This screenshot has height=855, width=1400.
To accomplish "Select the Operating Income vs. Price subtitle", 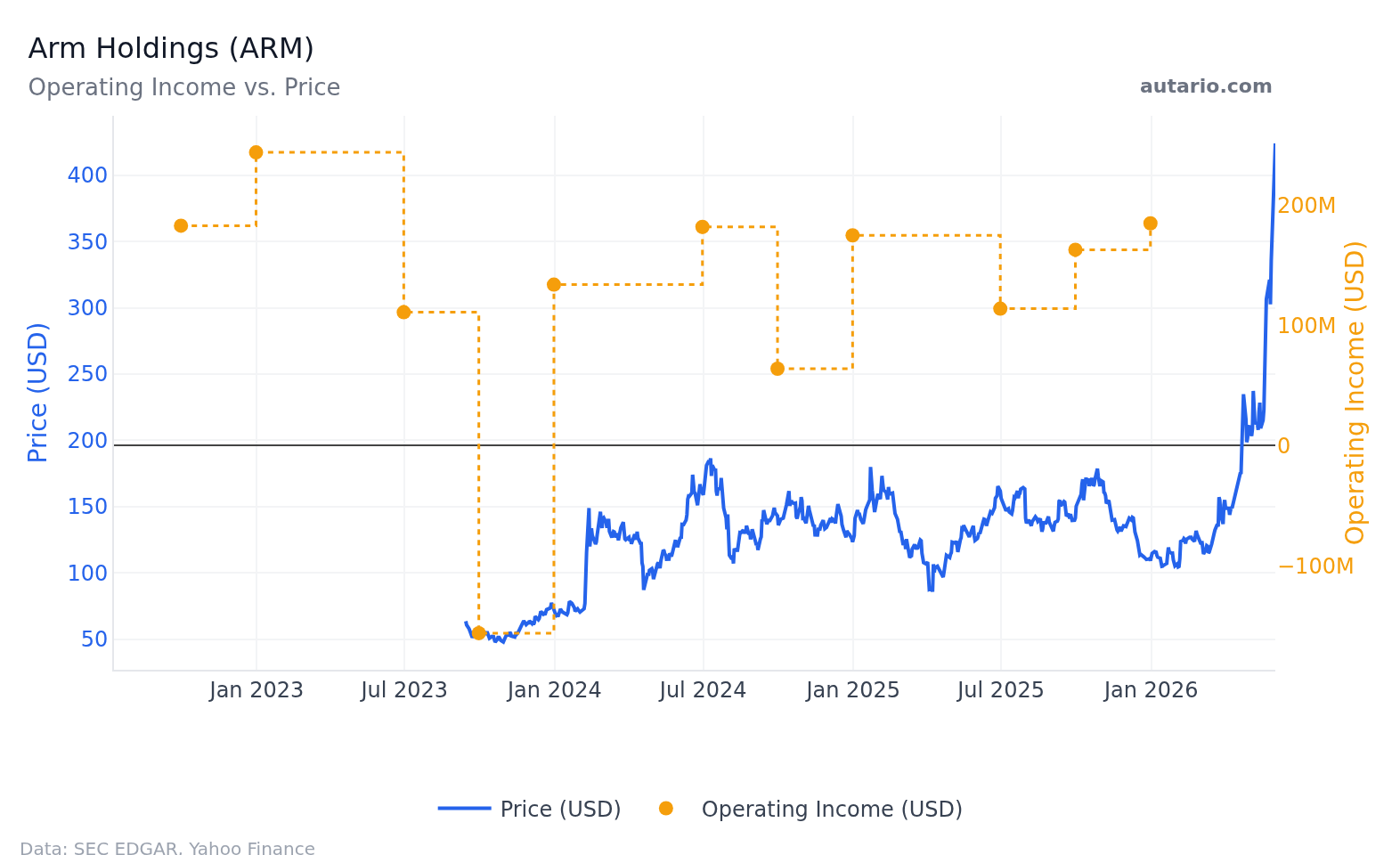I will [184, 87].
